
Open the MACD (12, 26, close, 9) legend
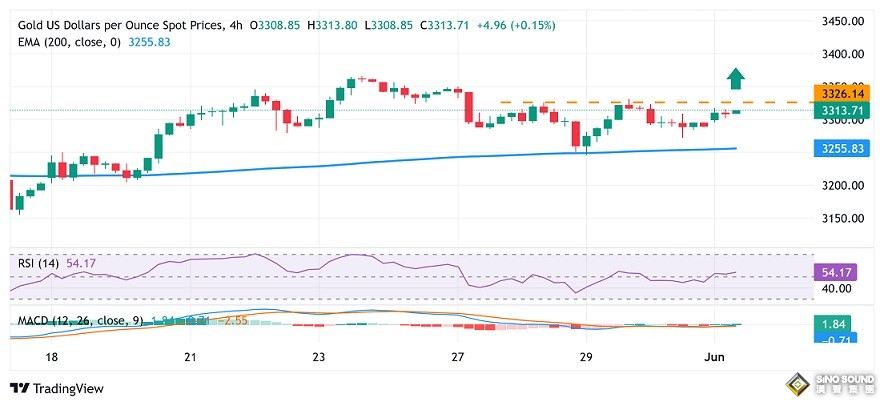point(81,320)
